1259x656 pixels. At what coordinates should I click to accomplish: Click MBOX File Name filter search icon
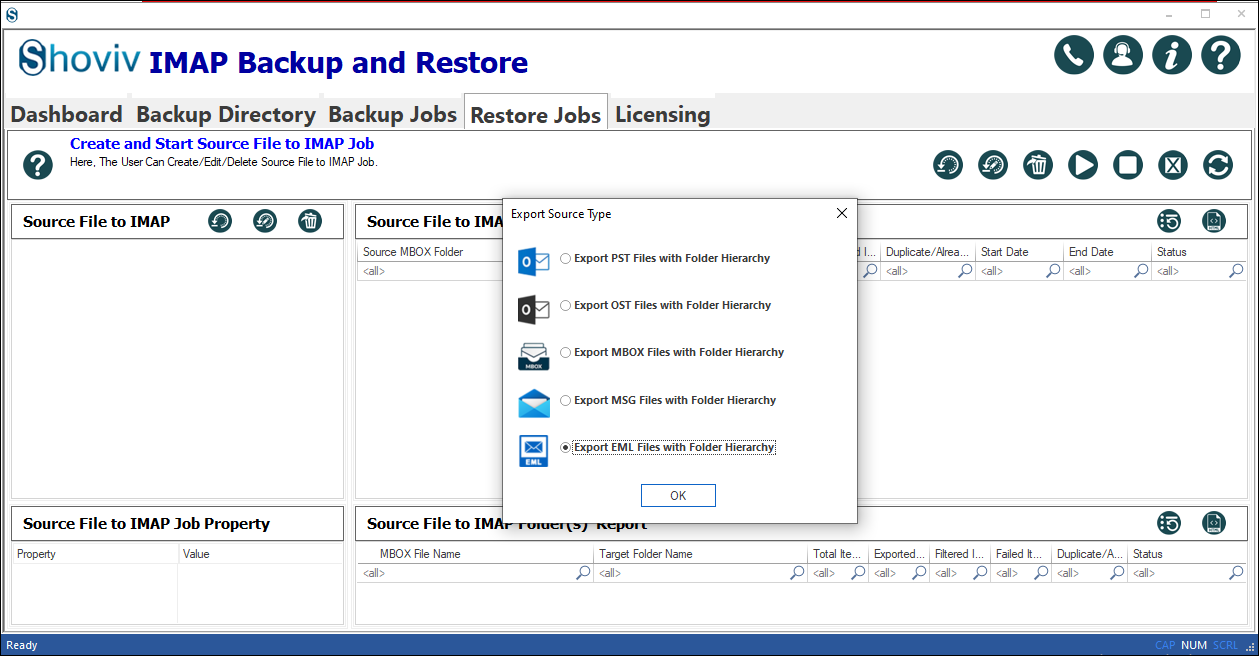pos(583,573)
